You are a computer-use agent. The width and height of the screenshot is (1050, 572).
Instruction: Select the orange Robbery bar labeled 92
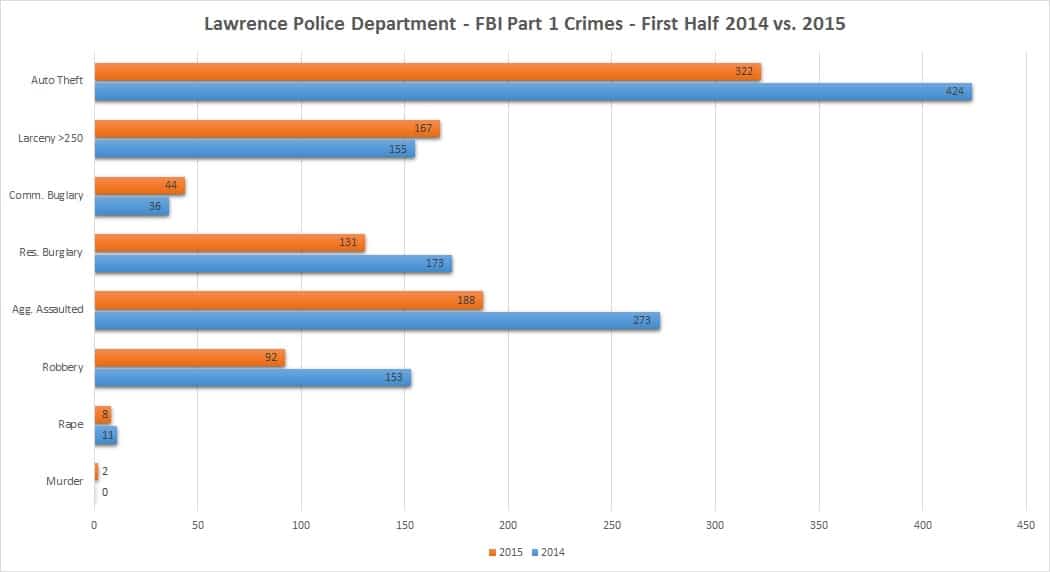pyautogui.click(x=190, y=358)
